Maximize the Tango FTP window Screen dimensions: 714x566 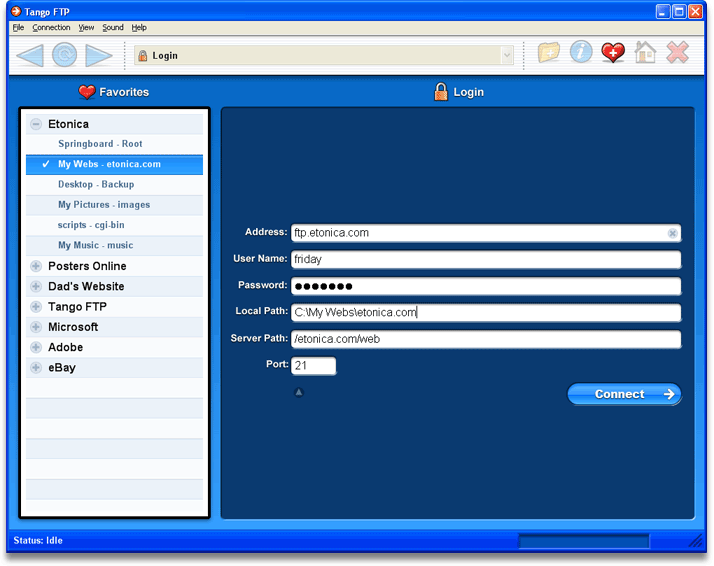[x=679, y=11]
